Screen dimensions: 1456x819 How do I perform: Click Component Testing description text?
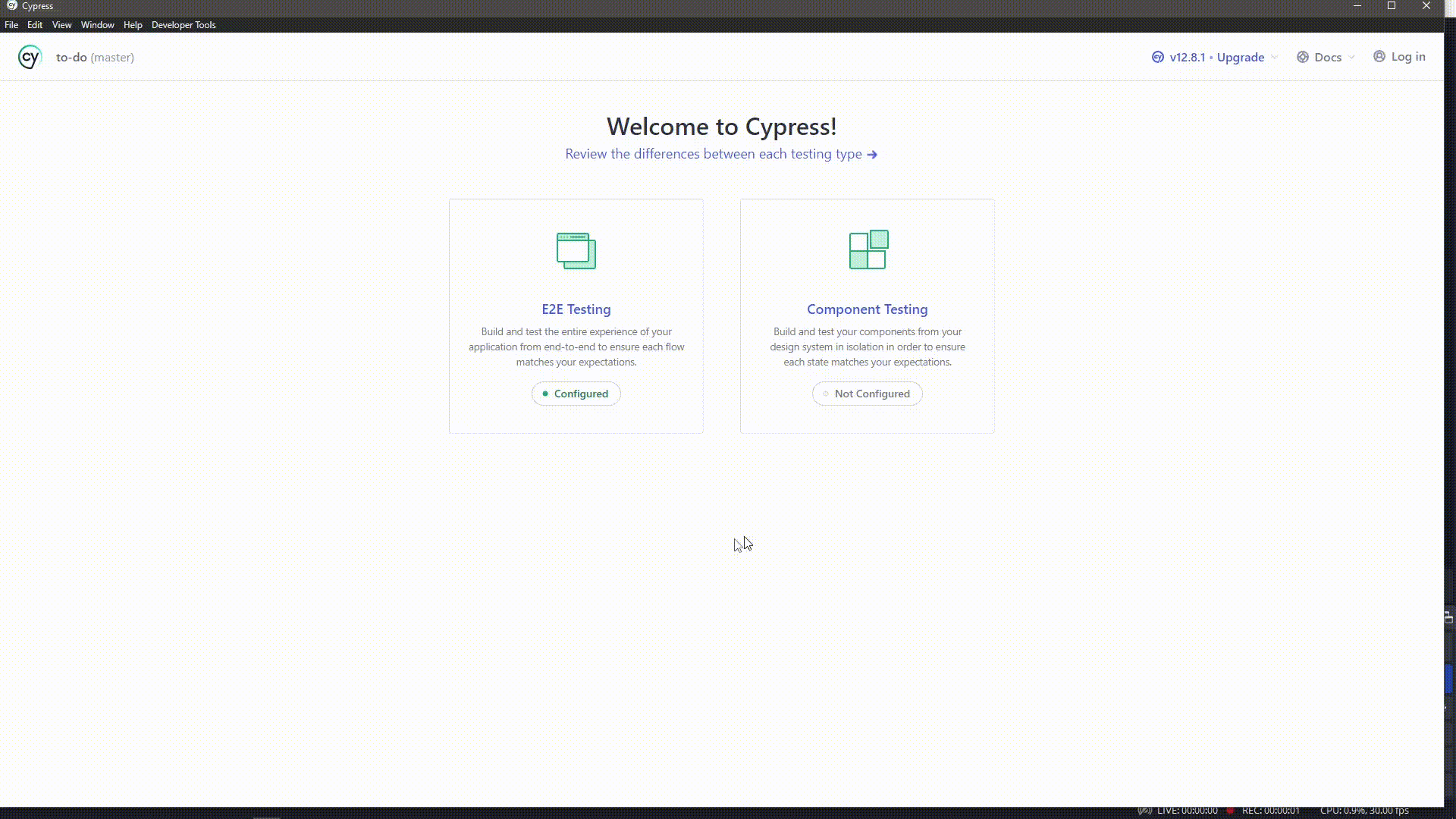coord(868,347)
